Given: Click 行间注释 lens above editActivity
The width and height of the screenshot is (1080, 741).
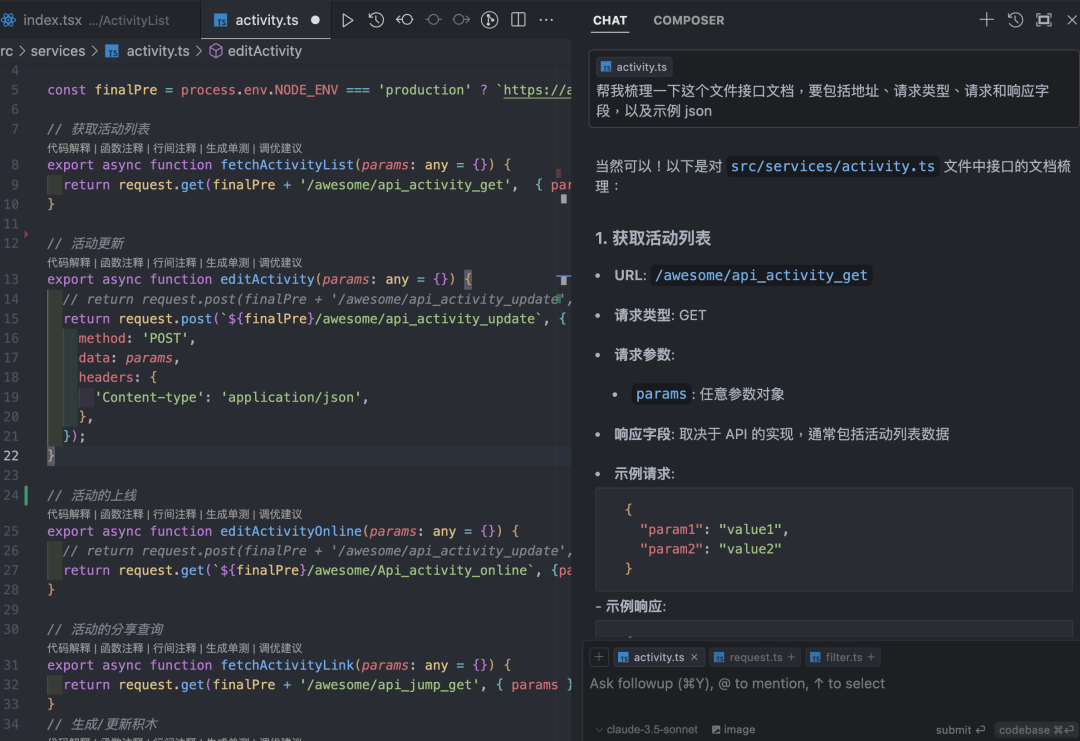Looking at the screenshot, I should point(174,262).
